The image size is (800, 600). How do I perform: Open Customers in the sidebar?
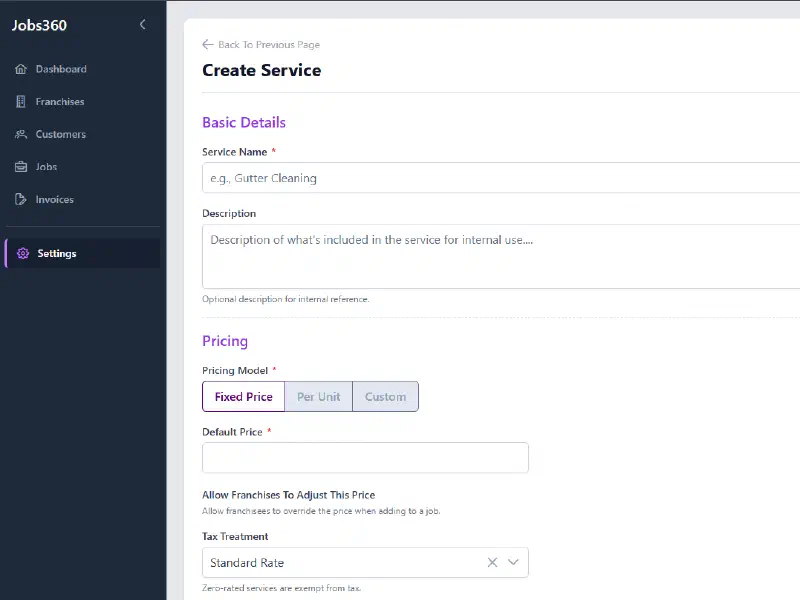click(83, 134)
